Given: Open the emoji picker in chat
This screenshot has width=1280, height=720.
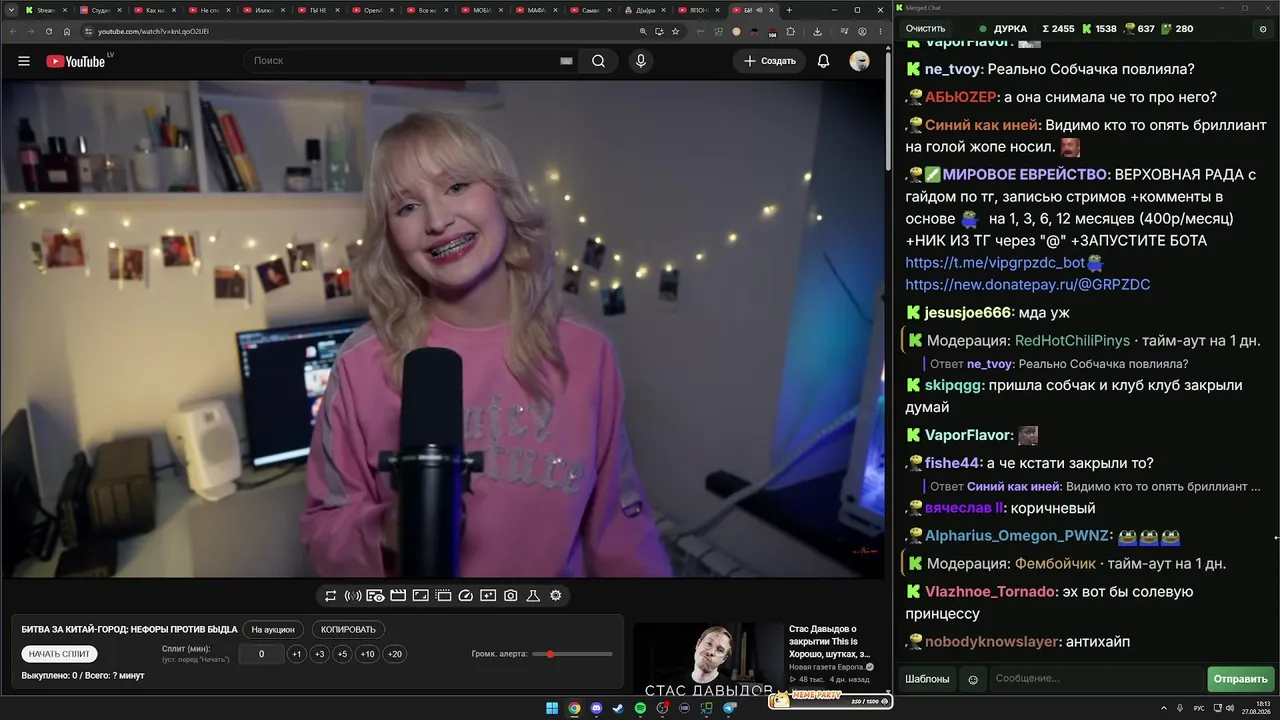Looking at the screenshot, I should pos(973,680).
